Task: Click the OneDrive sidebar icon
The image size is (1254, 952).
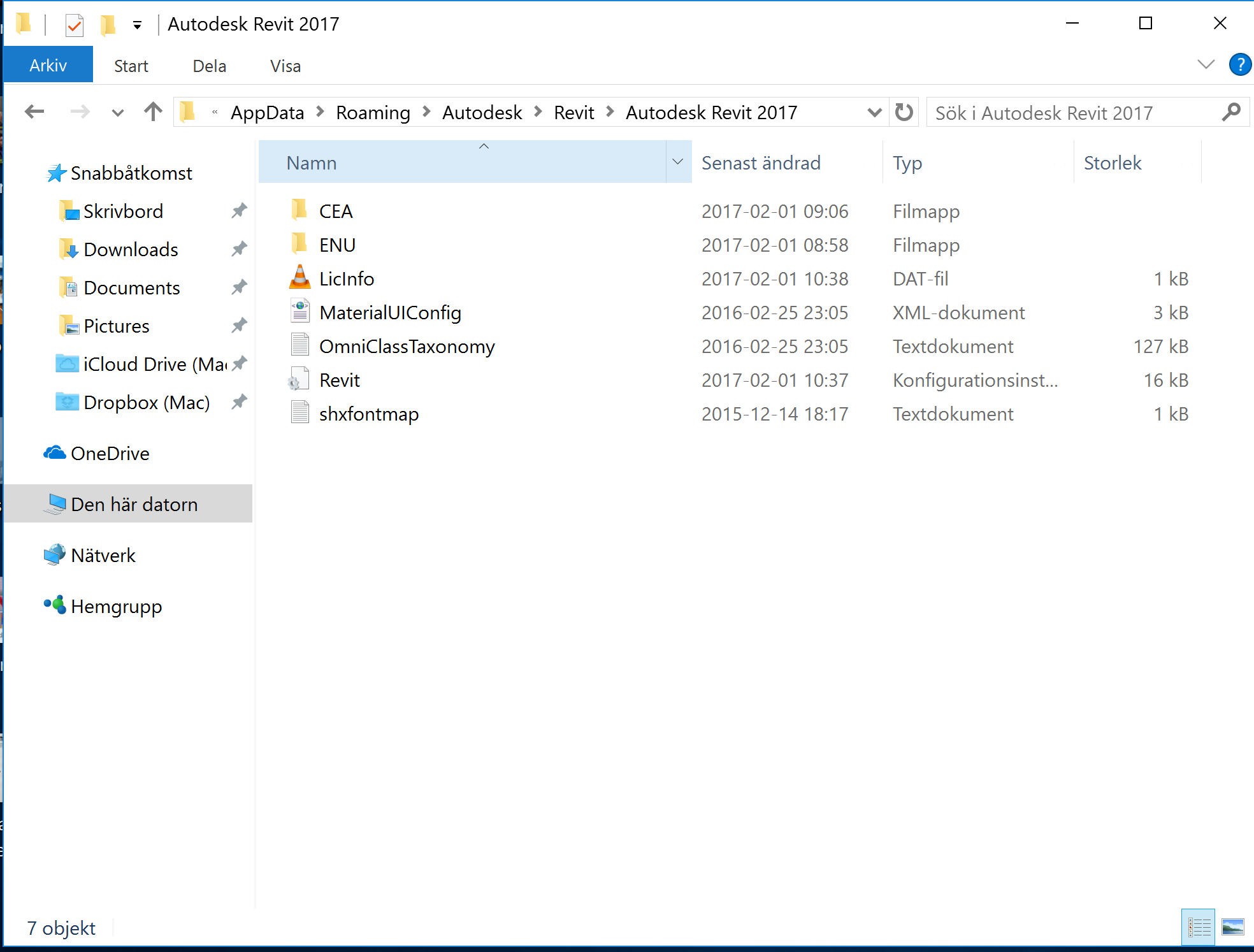Action: [55, 453]
